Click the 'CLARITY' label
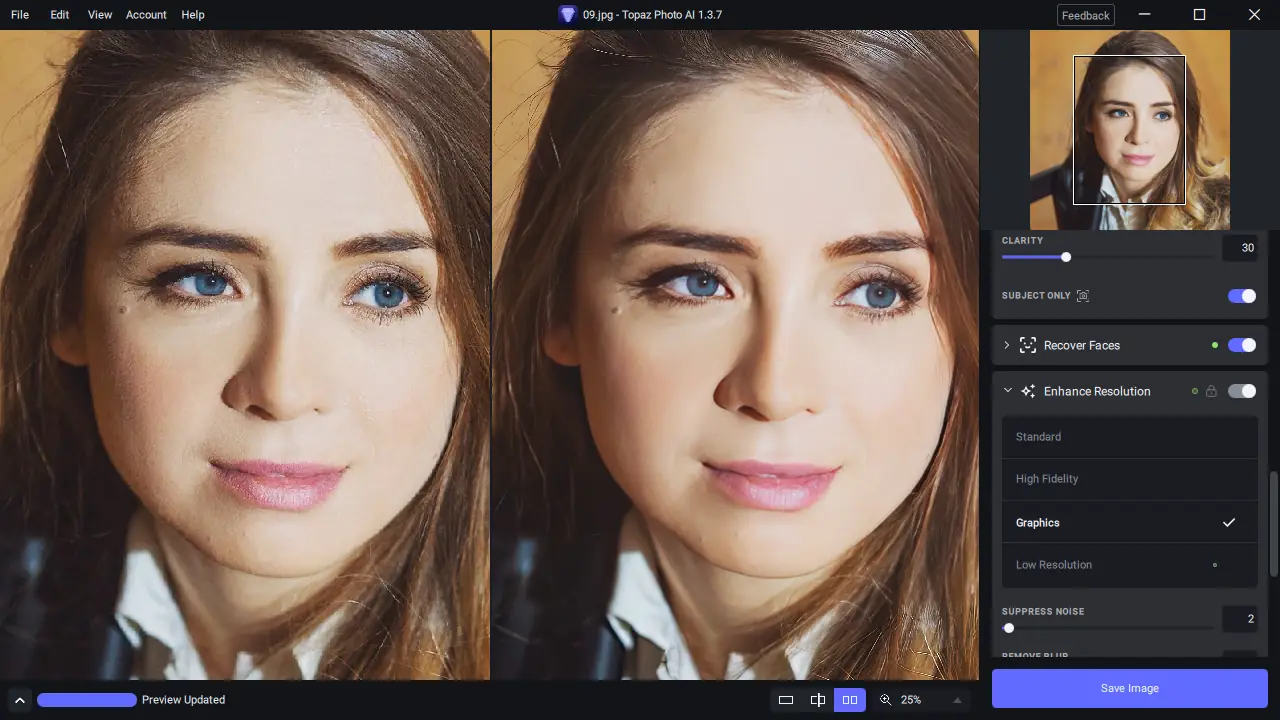 click(1022, 241)
